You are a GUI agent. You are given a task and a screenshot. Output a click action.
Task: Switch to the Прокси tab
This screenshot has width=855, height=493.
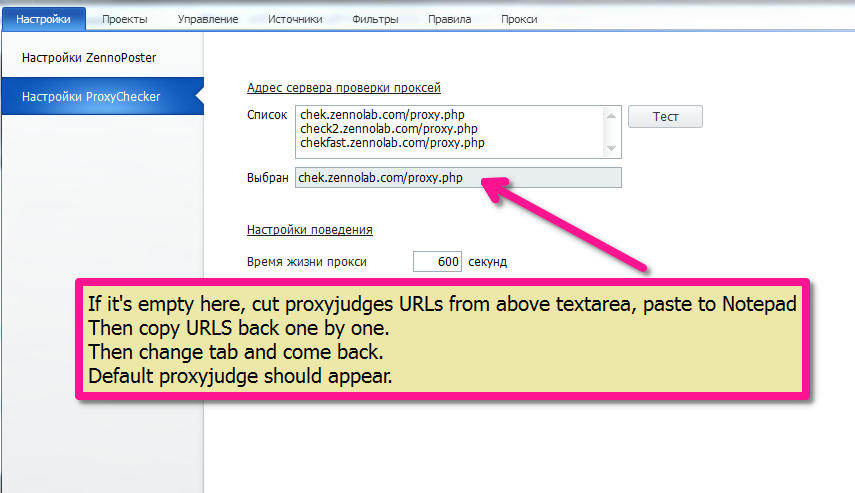click(x=519, y=19)
